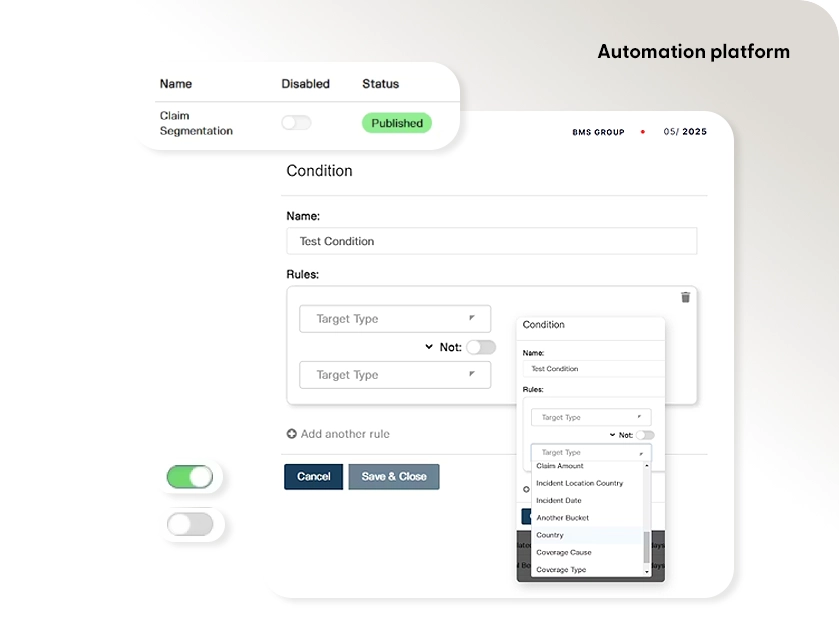Click the Name field containing Test Condition
Screen dimensions: 839x619
pyautogui.click(x=491, y=241)
